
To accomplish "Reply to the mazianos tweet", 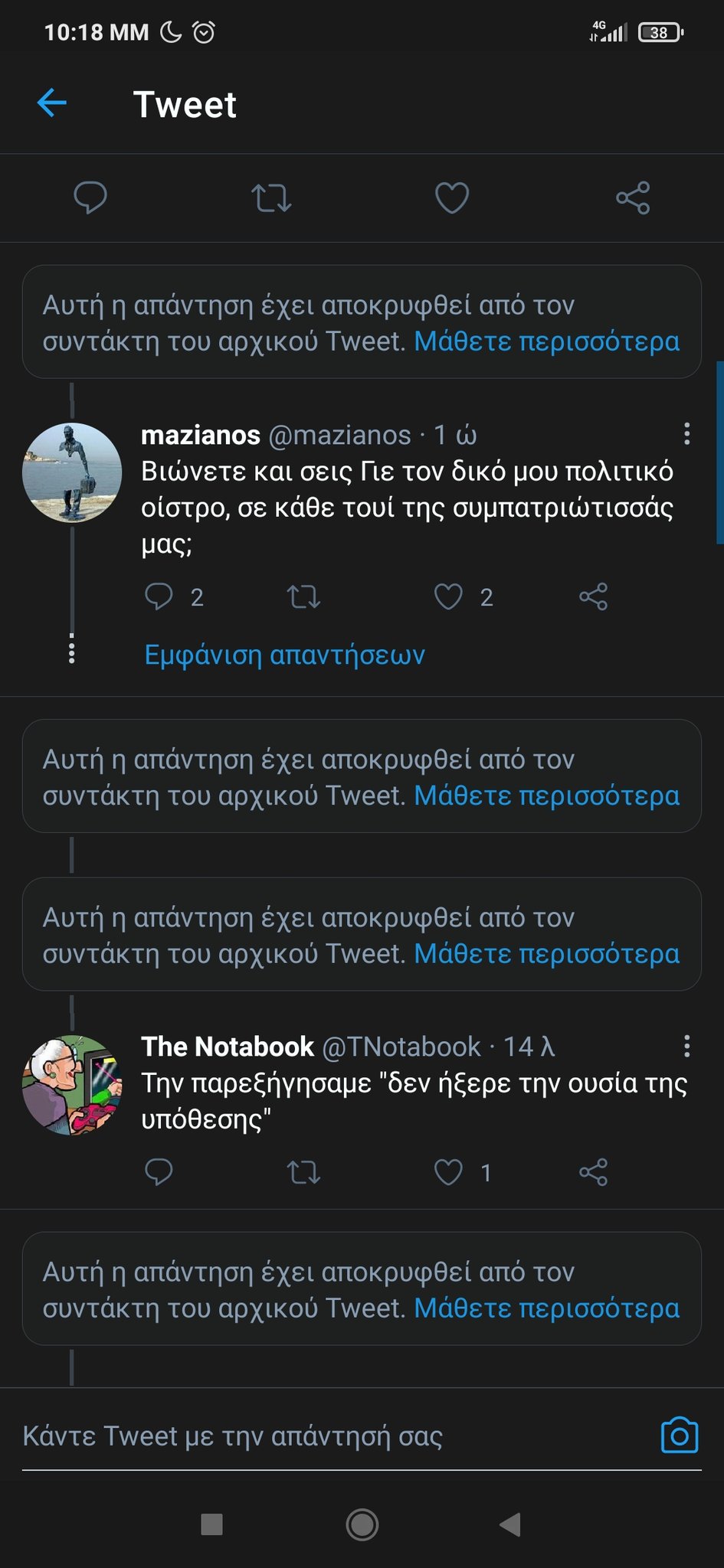I will 159,596.
